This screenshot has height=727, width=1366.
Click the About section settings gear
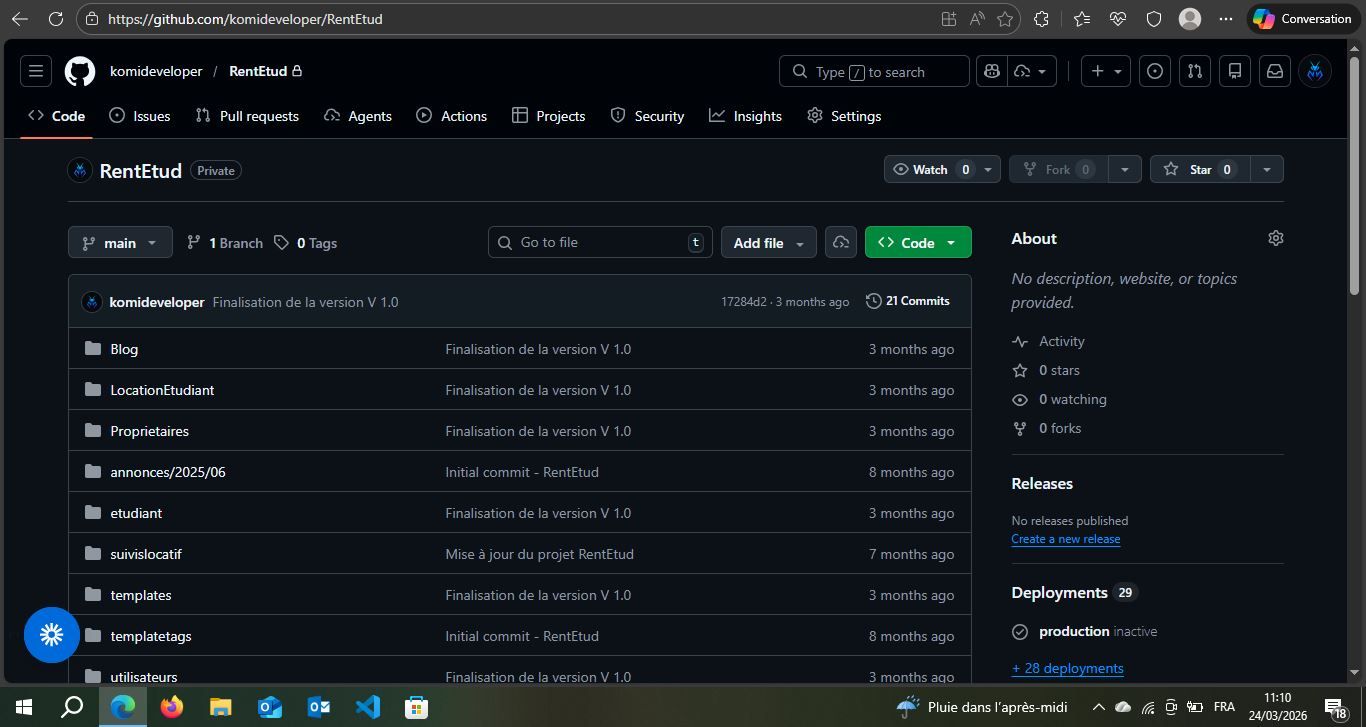1275,238
